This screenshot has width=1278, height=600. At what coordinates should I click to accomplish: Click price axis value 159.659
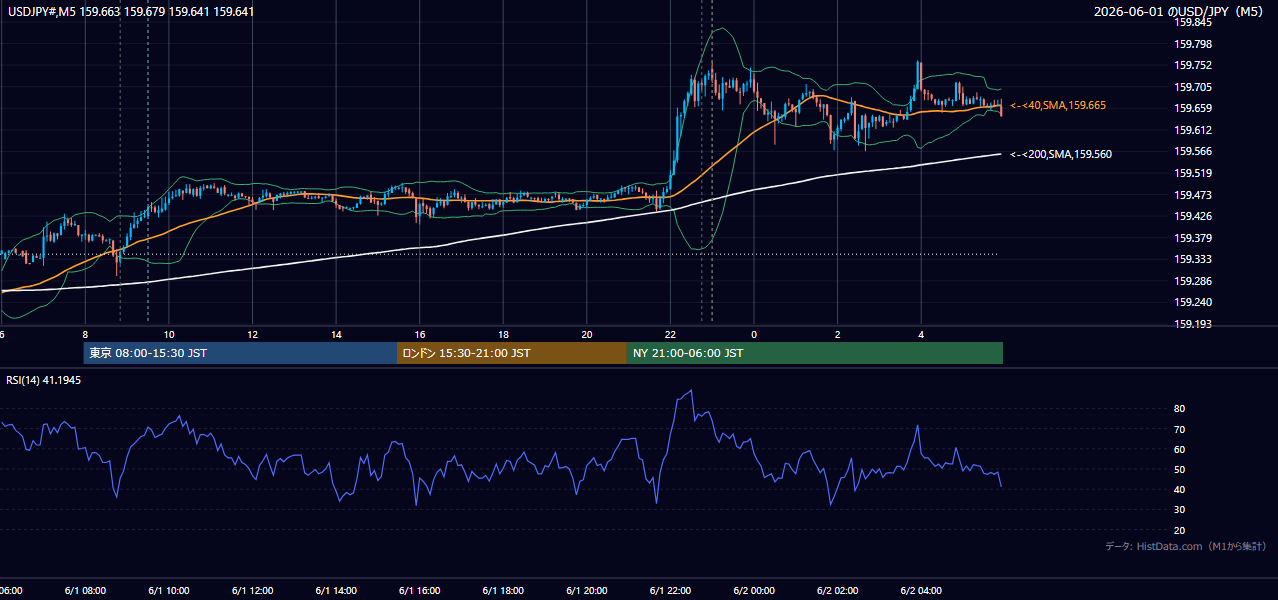click(x=1194, y=108)
